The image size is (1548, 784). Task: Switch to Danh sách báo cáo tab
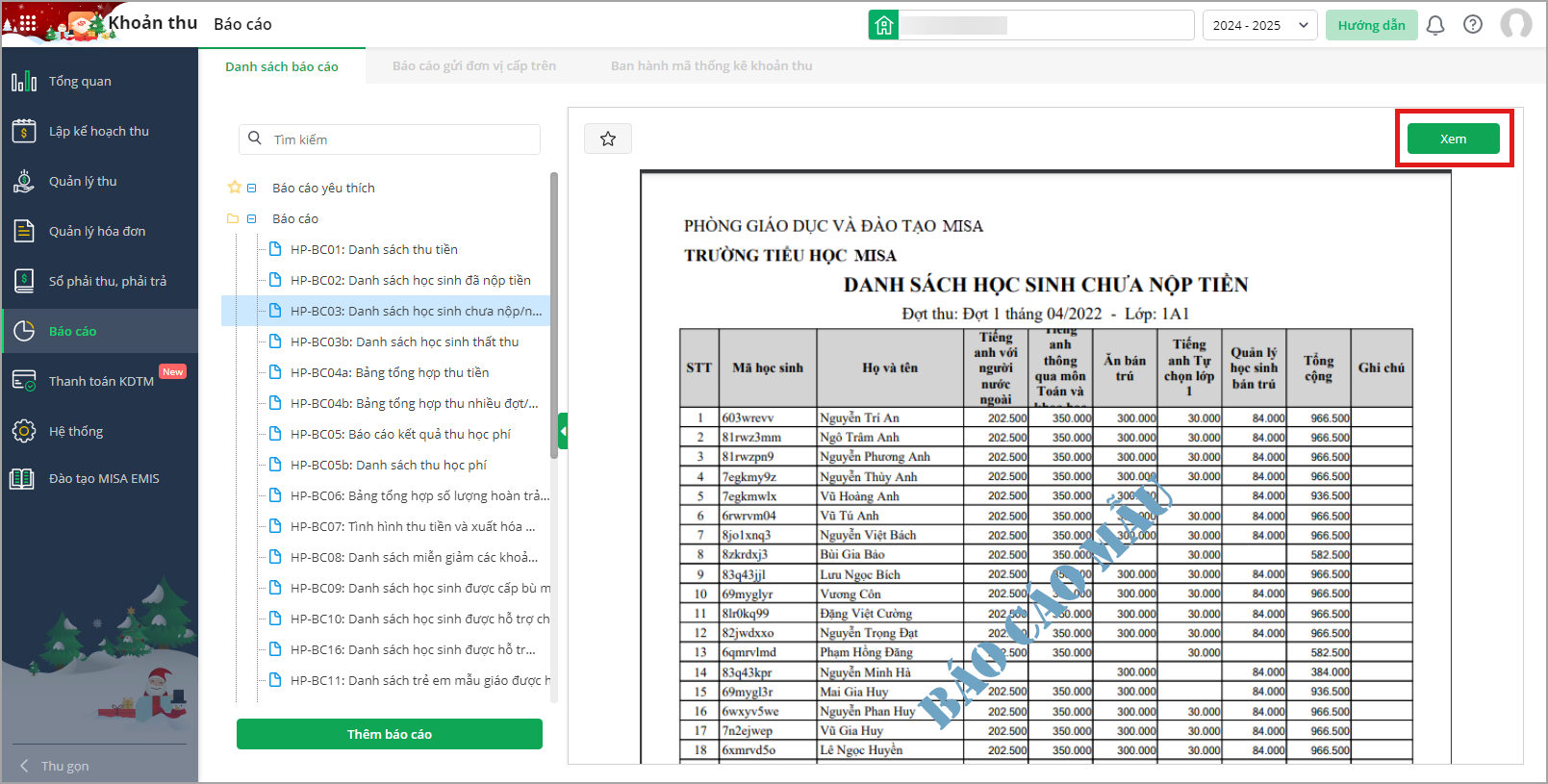[282, 66]
